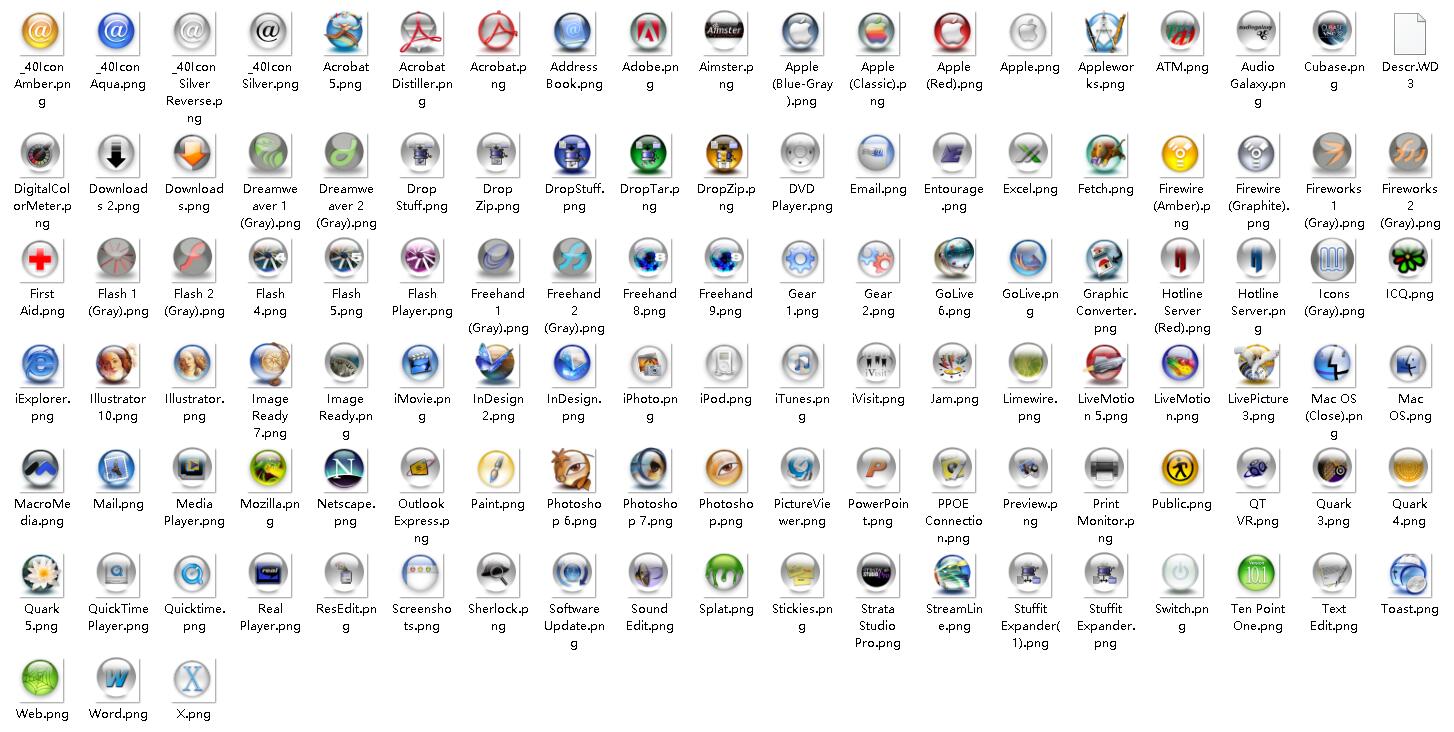This screenshot has height=732, width=1454.
Task: Click the Public.png icon
Action: [x=1181, y=469]
